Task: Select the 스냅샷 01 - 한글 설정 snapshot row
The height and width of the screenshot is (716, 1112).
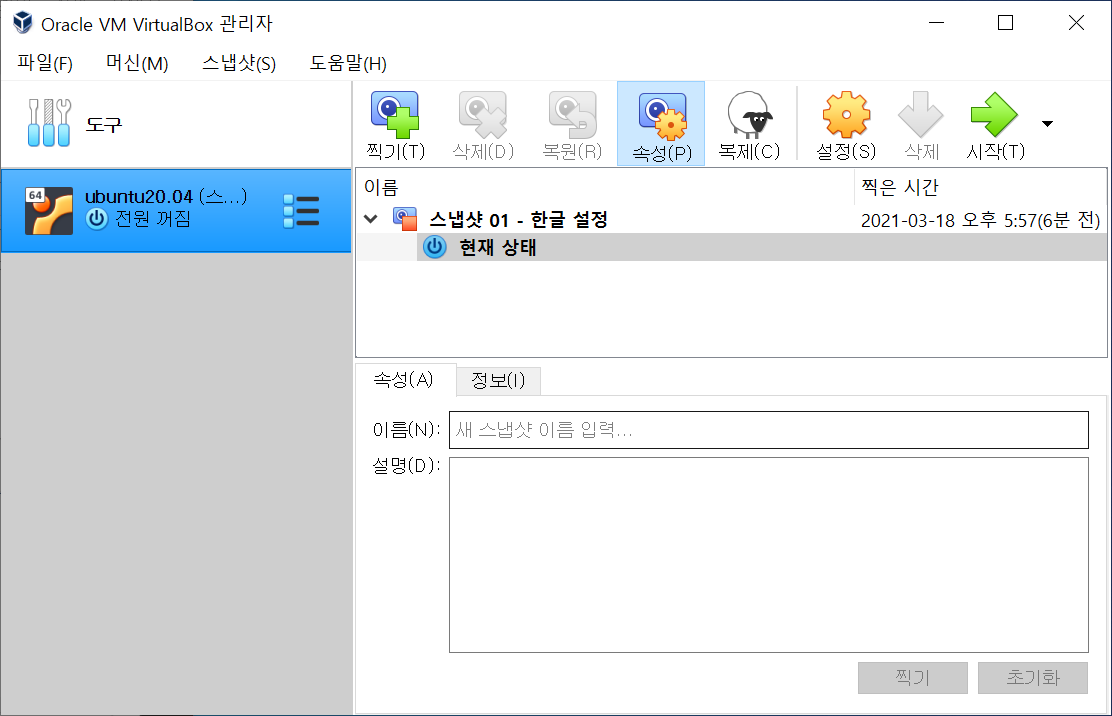Action: pyautogui.click(x=731, y=220)
